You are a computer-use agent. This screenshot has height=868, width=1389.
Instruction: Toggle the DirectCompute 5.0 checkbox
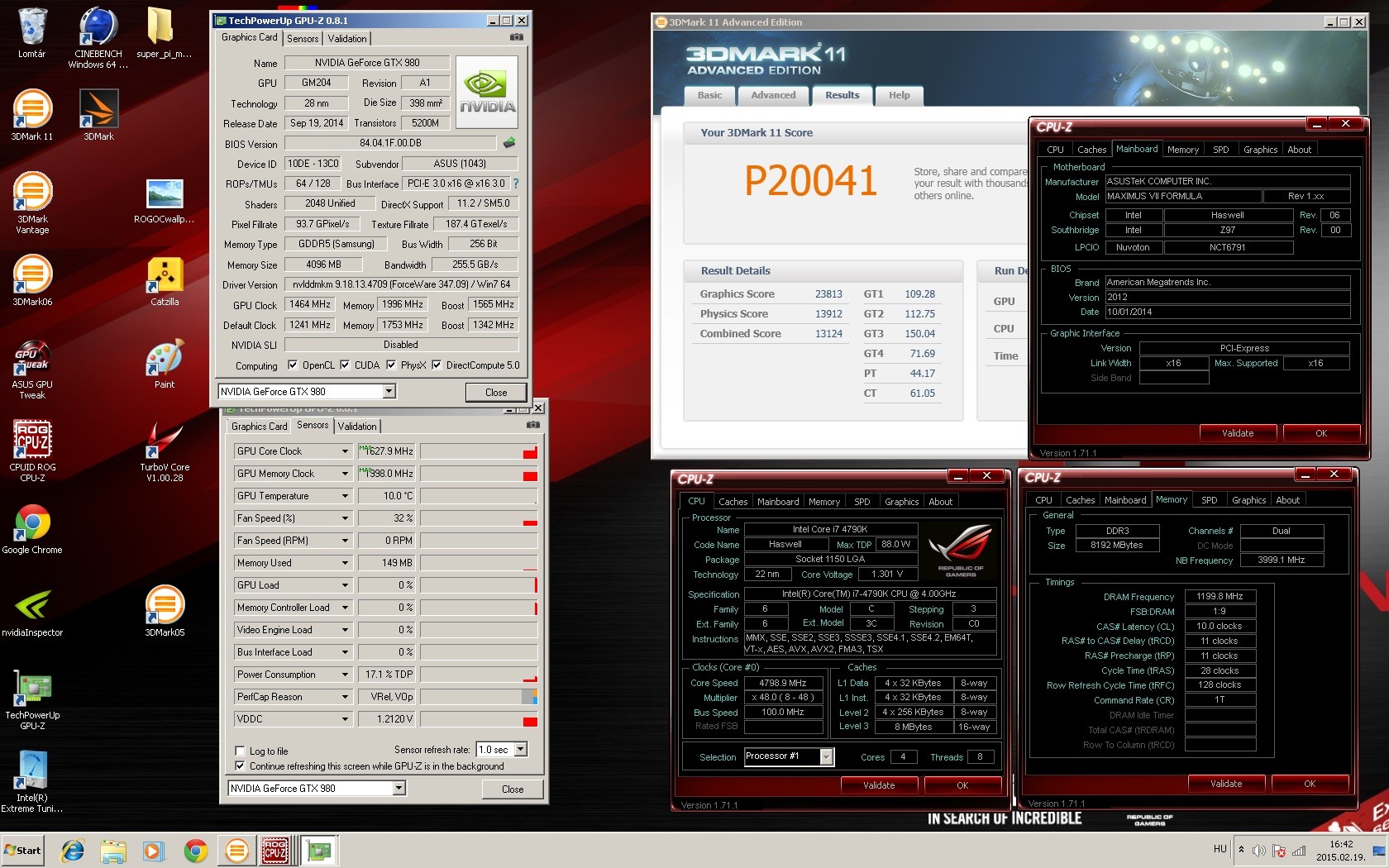[437, 365]
